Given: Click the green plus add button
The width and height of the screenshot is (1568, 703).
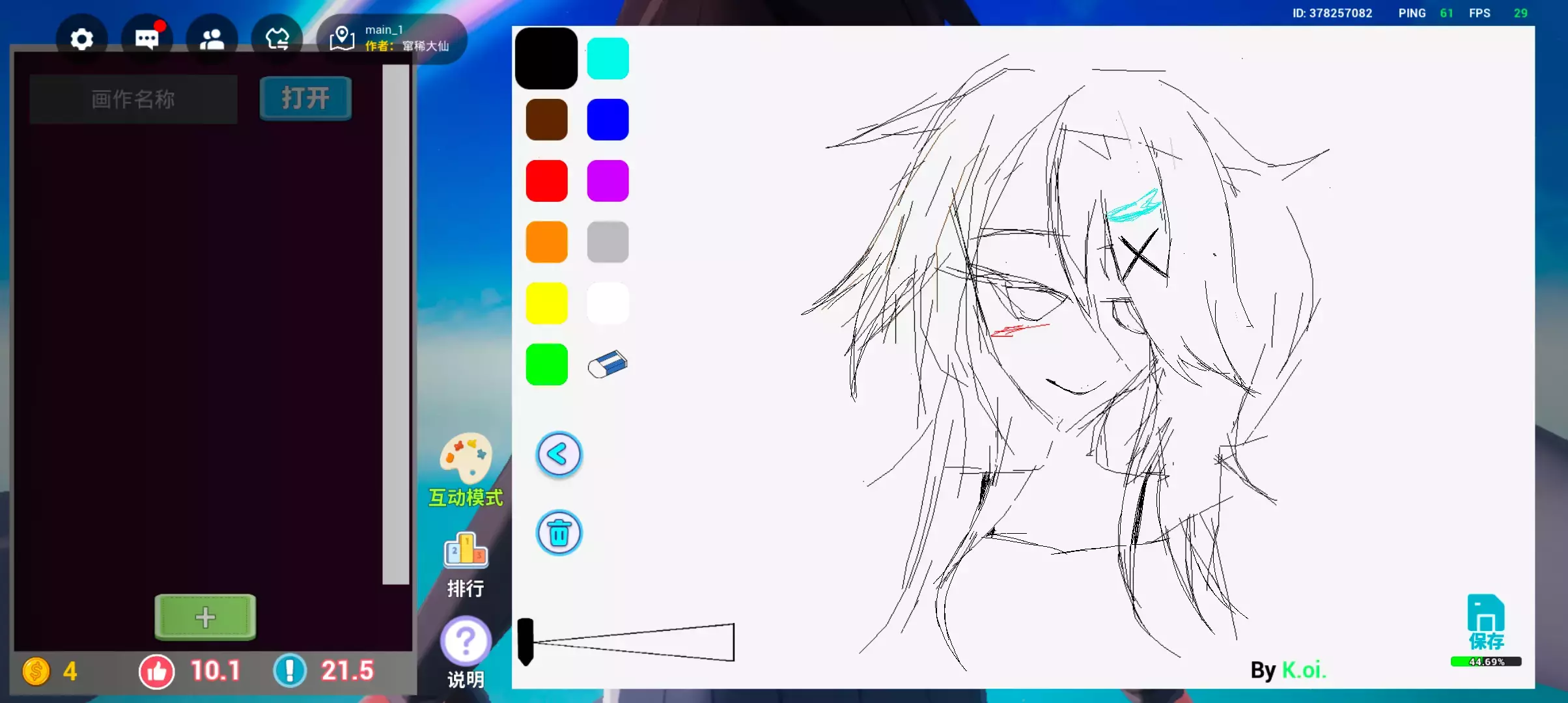Looking at the screenshot, I should 205,616.
